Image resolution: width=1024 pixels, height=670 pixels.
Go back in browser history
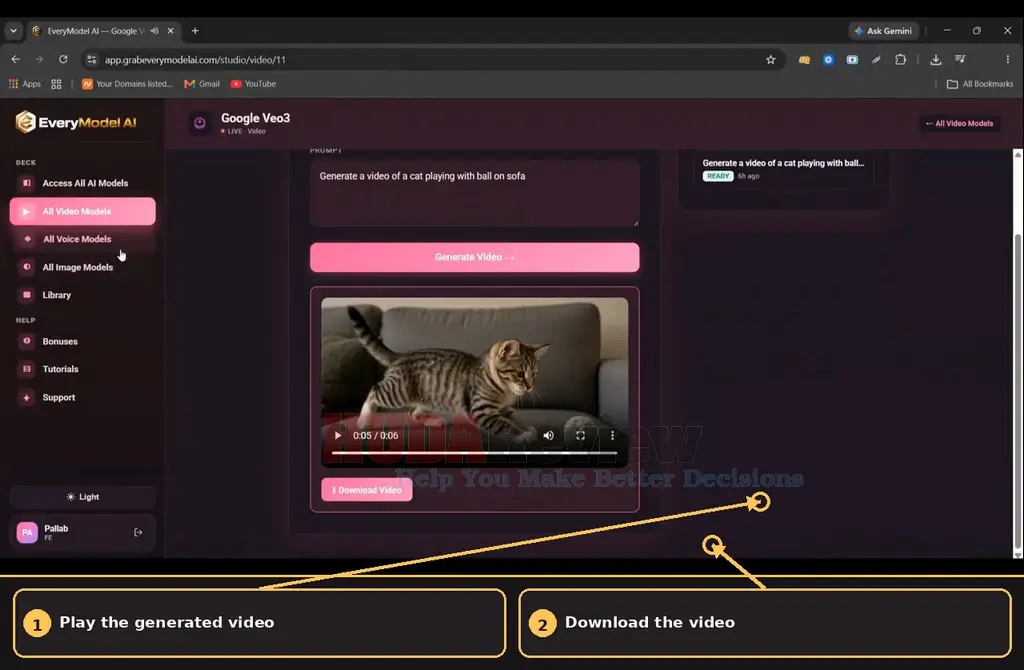click(15, 59)
